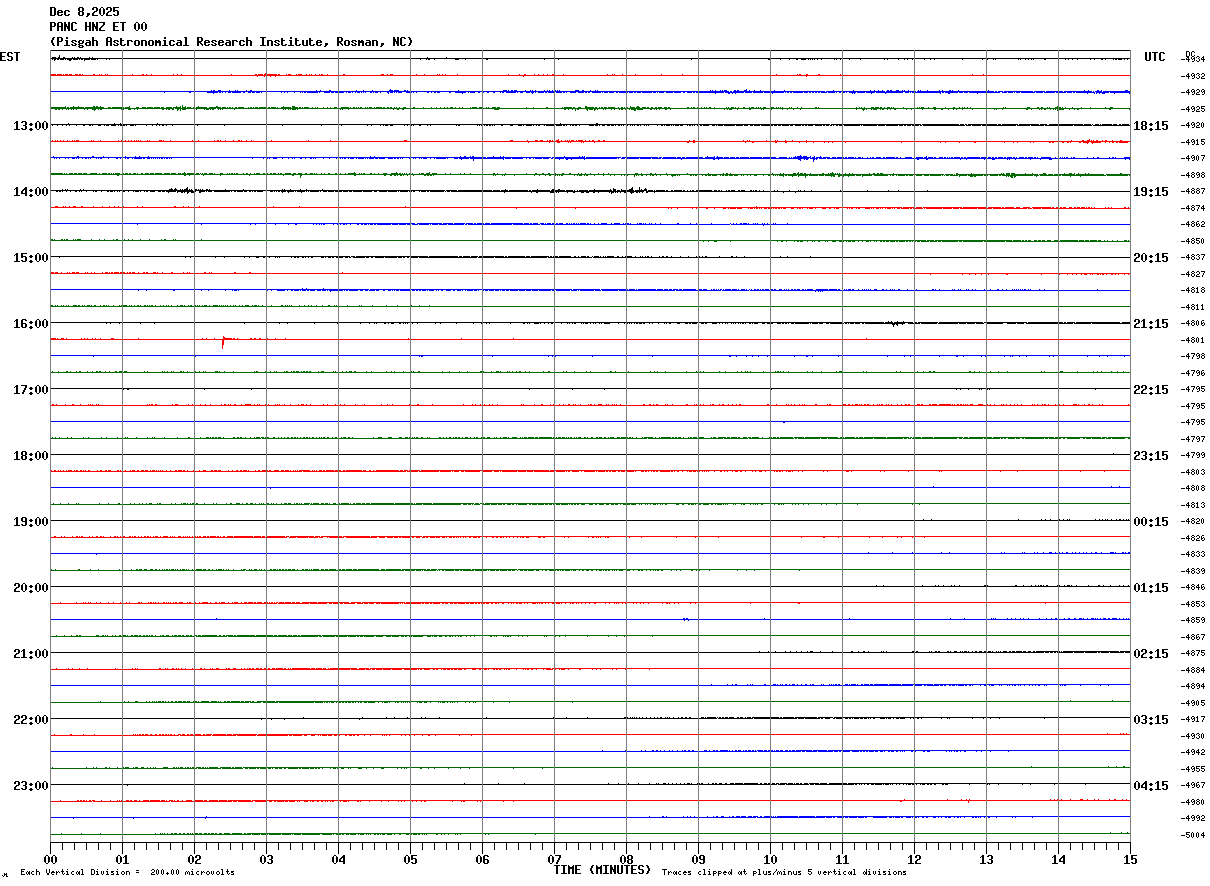Screen dimensions: 1210x886
Task: Click the 14:00 EST time label
Action: pyautogui.click(x=30, y=192)
